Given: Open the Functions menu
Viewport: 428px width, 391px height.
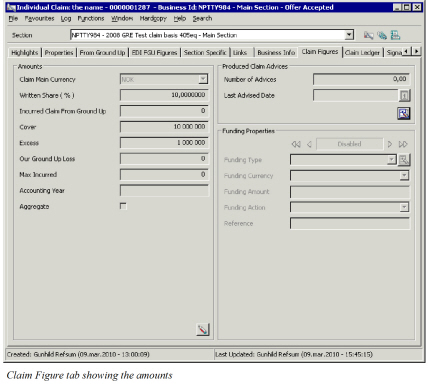Looking at the screenshot, I should click(x=91, y=19).
